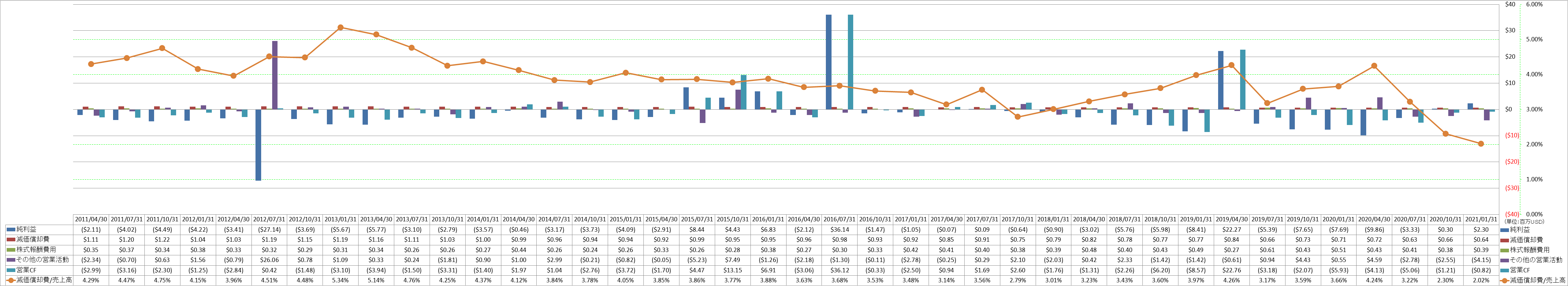This screenshot has height=286, width=1568.
Task: Click the ($8.57) operating CF cell
Action: [1196, 270]
